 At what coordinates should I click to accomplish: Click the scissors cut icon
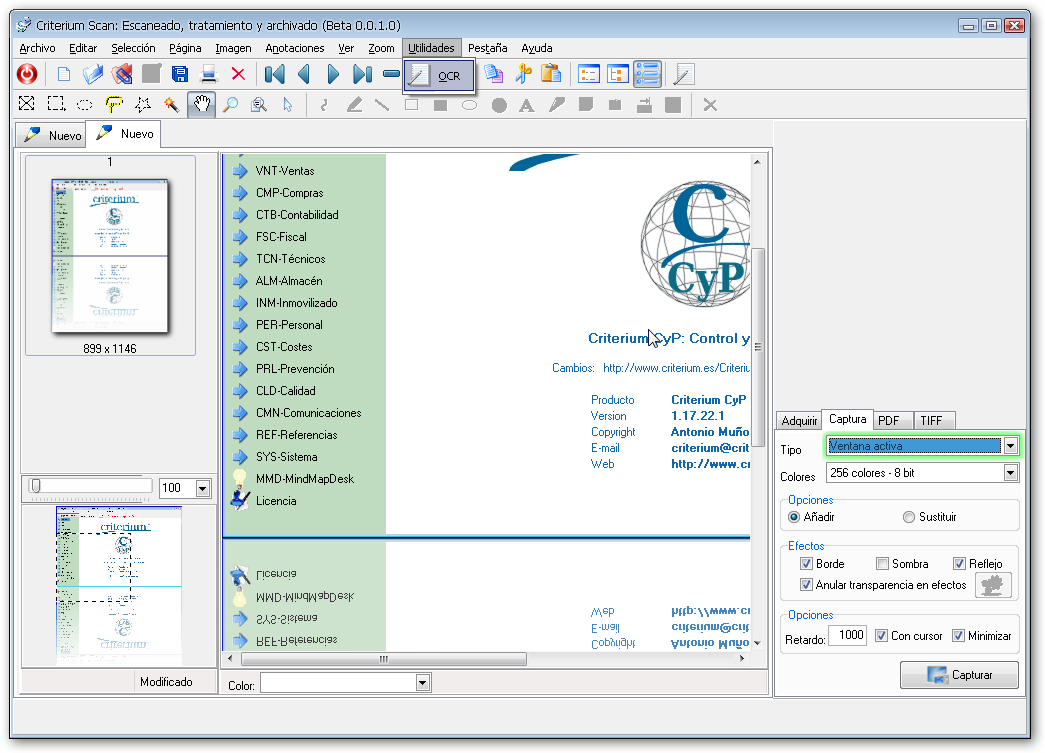coord(523,74)
